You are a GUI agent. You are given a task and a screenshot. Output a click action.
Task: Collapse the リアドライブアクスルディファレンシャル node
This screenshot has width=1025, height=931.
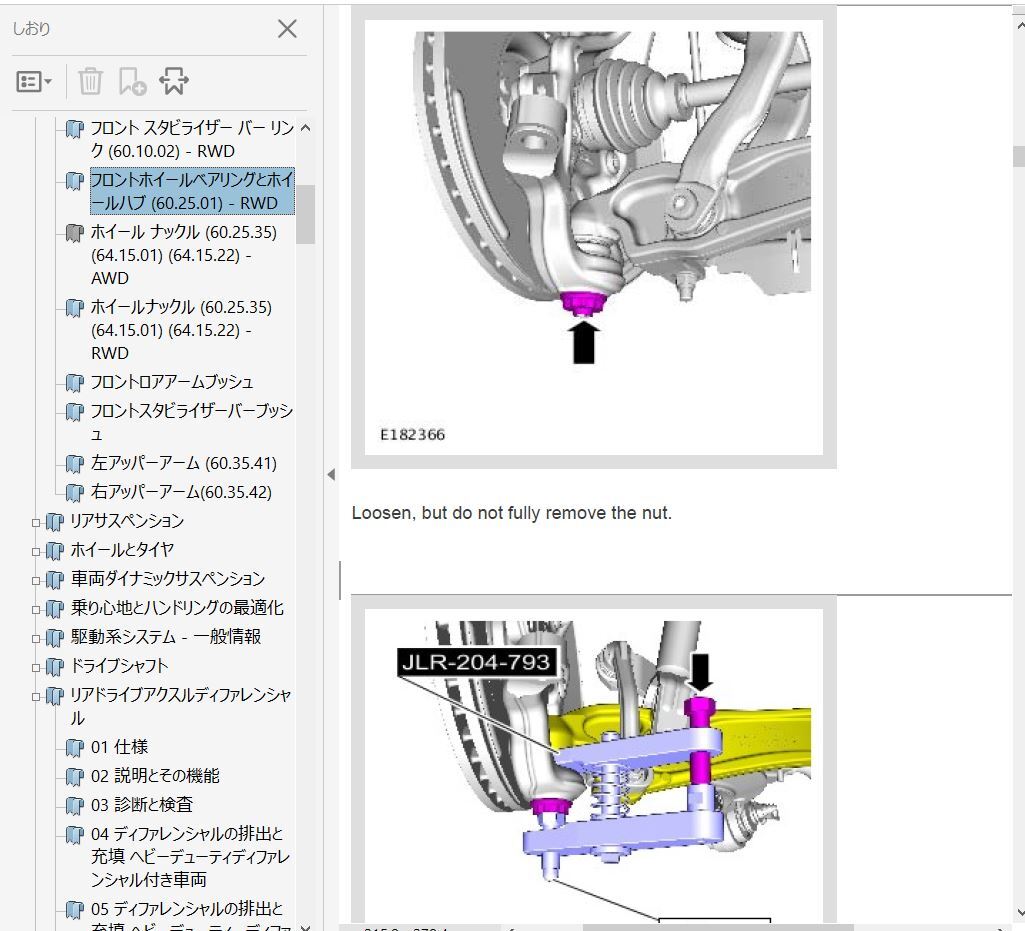[37, 697]
